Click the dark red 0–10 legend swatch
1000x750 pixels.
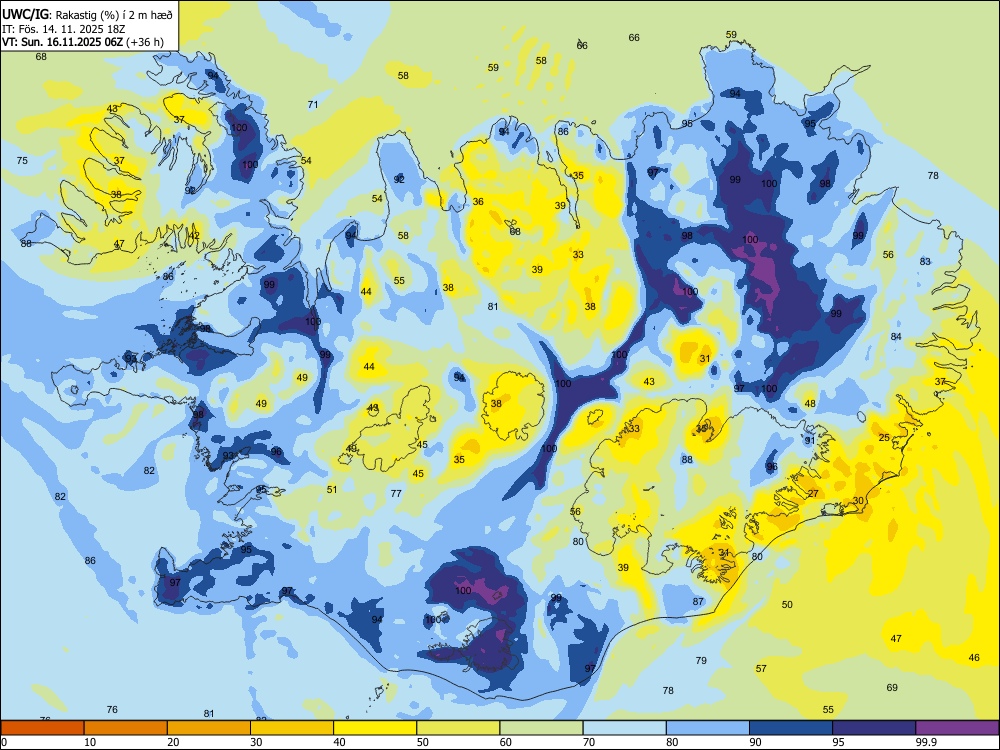42,728
